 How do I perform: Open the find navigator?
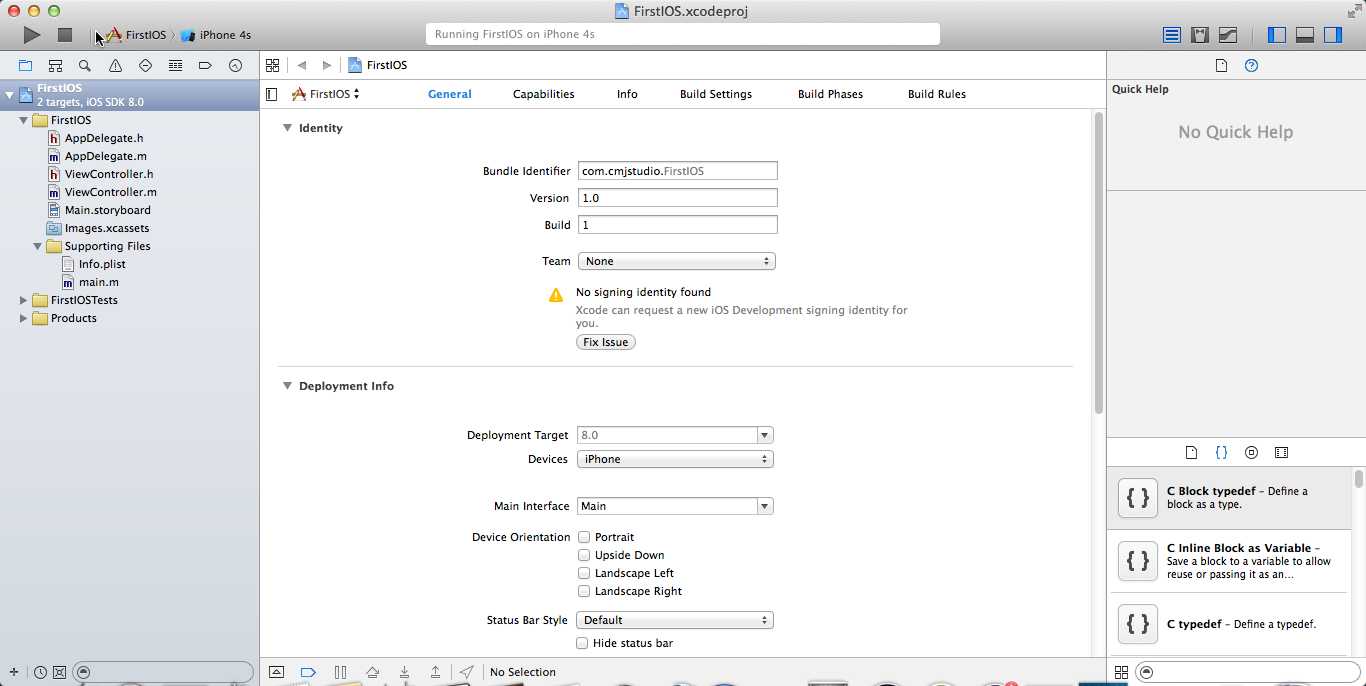click(85, 65)
